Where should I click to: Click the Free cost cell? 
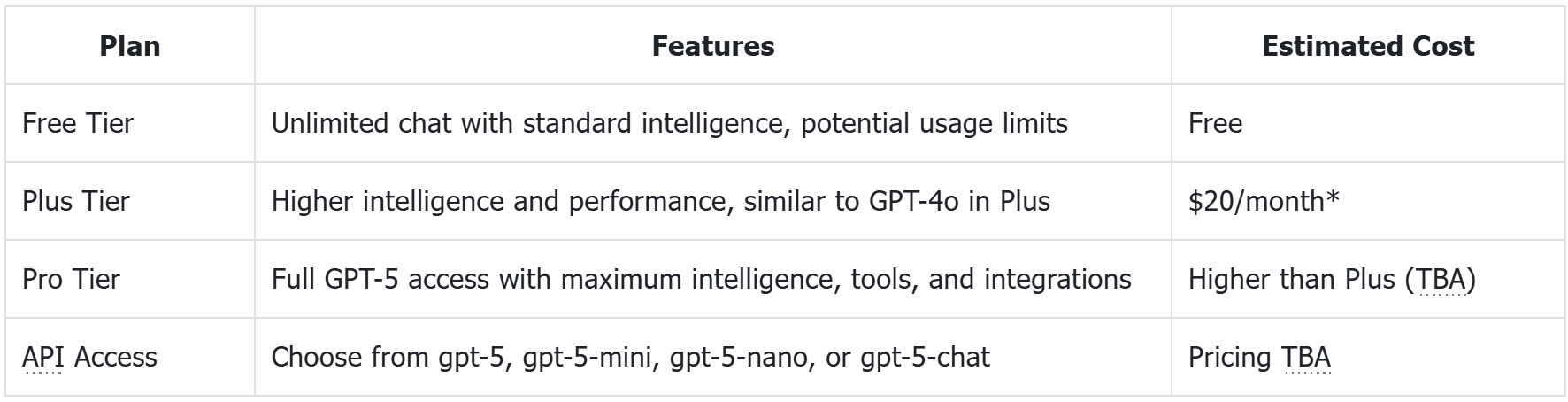click(1215, 123)
